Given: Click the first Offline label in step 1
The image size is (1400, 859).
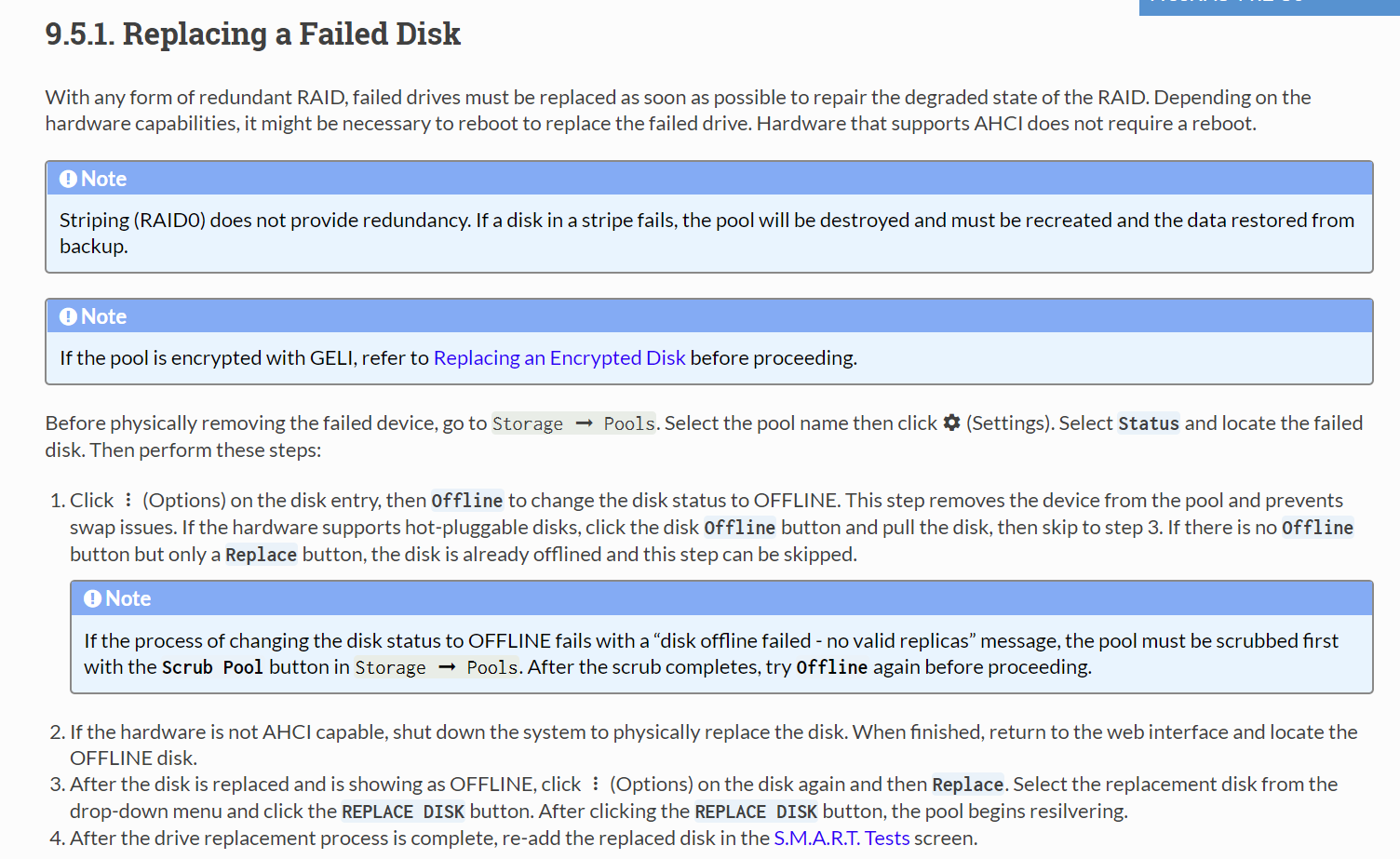Looking at the screenshot, I should [467, 501].
